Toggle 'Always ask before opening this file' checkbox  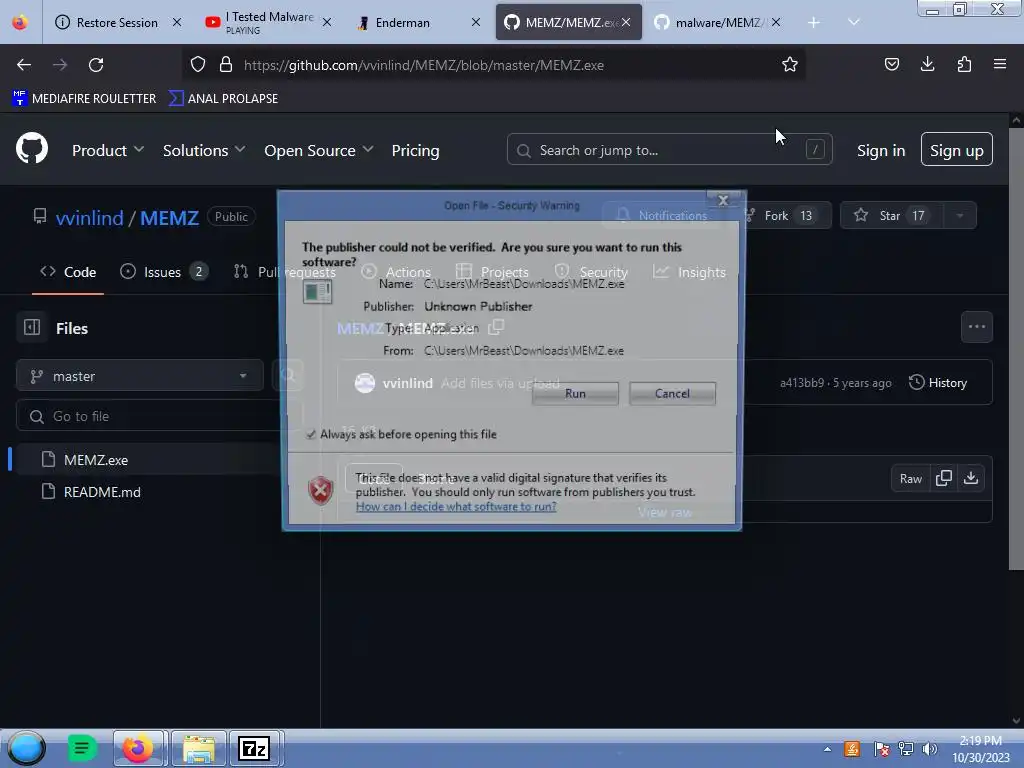click(x=311, y=434)
